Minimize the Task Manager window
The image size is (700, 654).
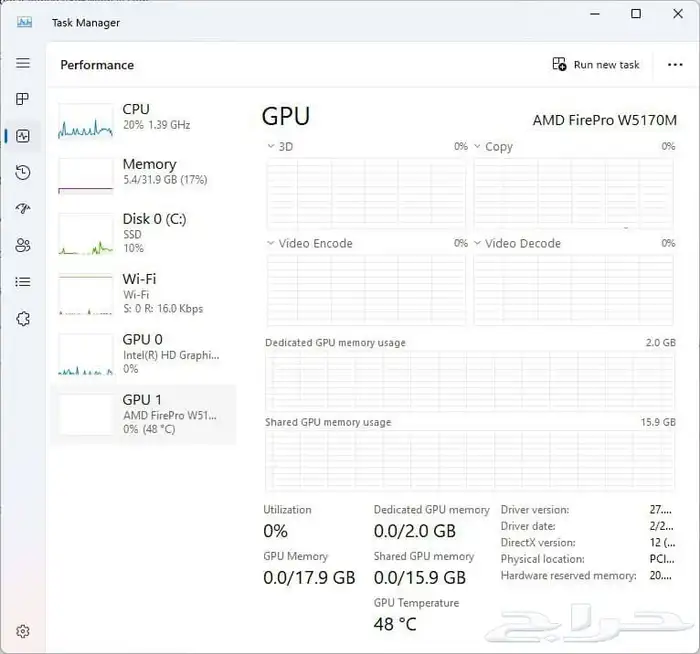595,14
